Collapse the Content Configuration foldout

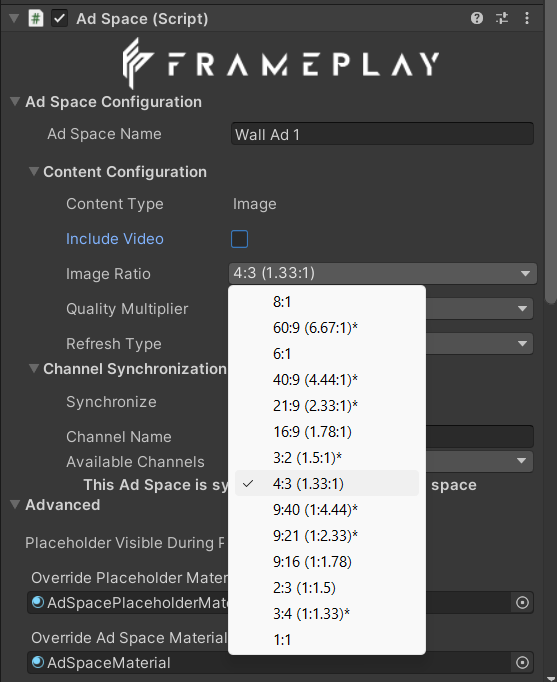click(33, 171)
